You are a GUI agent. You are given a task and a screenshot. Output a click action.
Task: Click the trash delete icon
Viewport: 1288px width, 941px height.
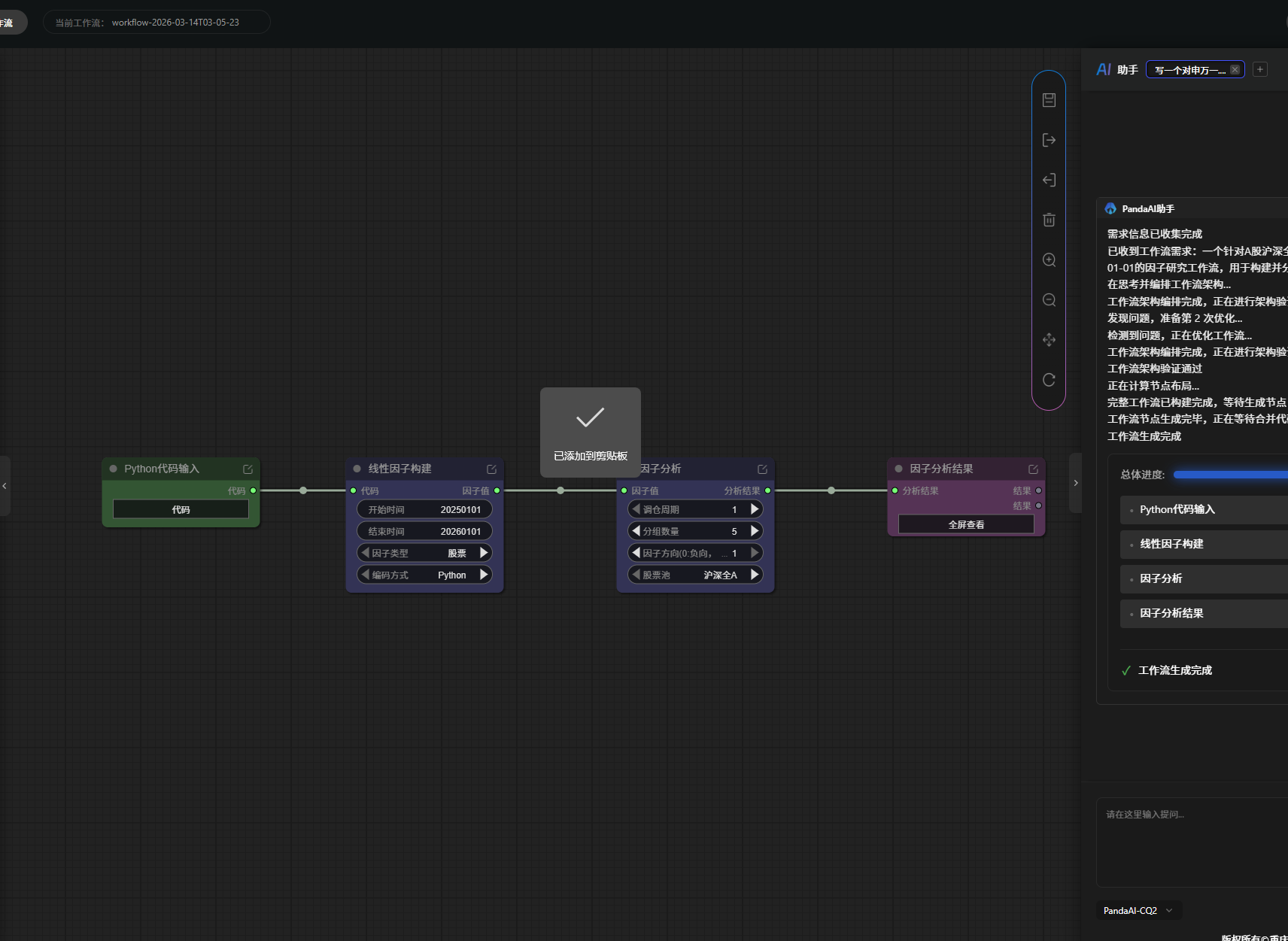click(1049, 220)
